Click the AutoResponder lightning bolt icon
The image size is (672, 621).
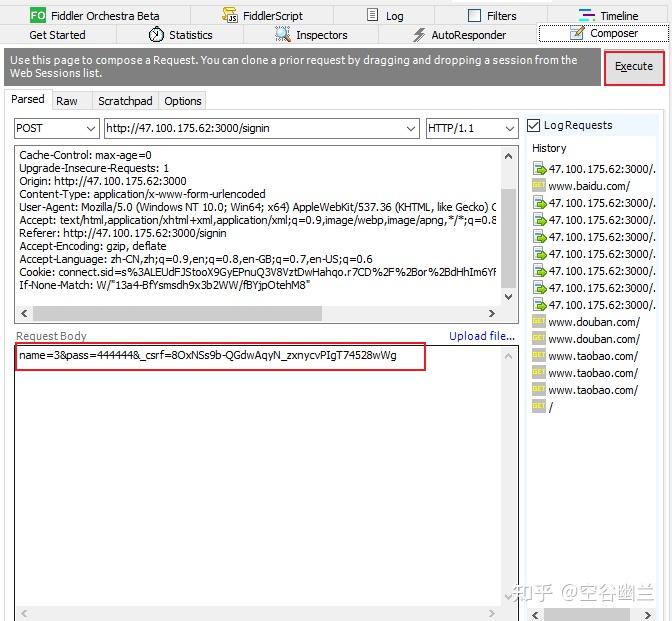pos(419,35)
